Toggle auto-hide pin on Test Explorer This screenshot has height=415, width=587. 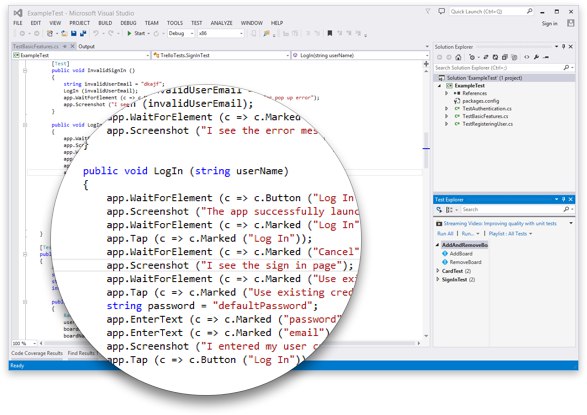pyautogui.click(x=563, y=199)
